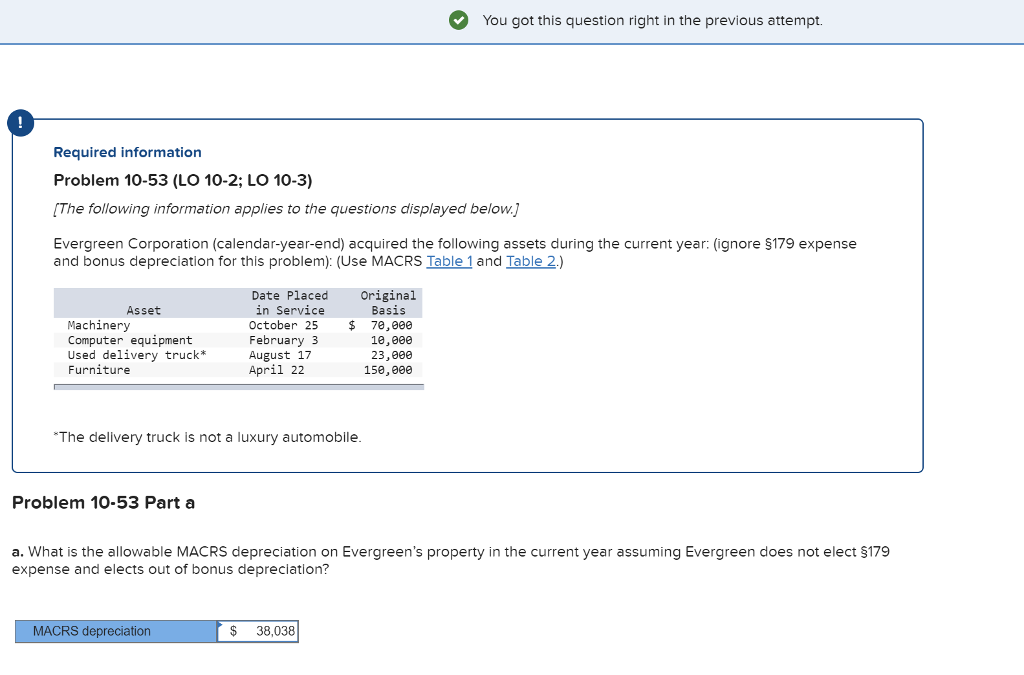Select the MACRS depreciation label cell
The image size is (1024, 675).
[x=116, y=631]
